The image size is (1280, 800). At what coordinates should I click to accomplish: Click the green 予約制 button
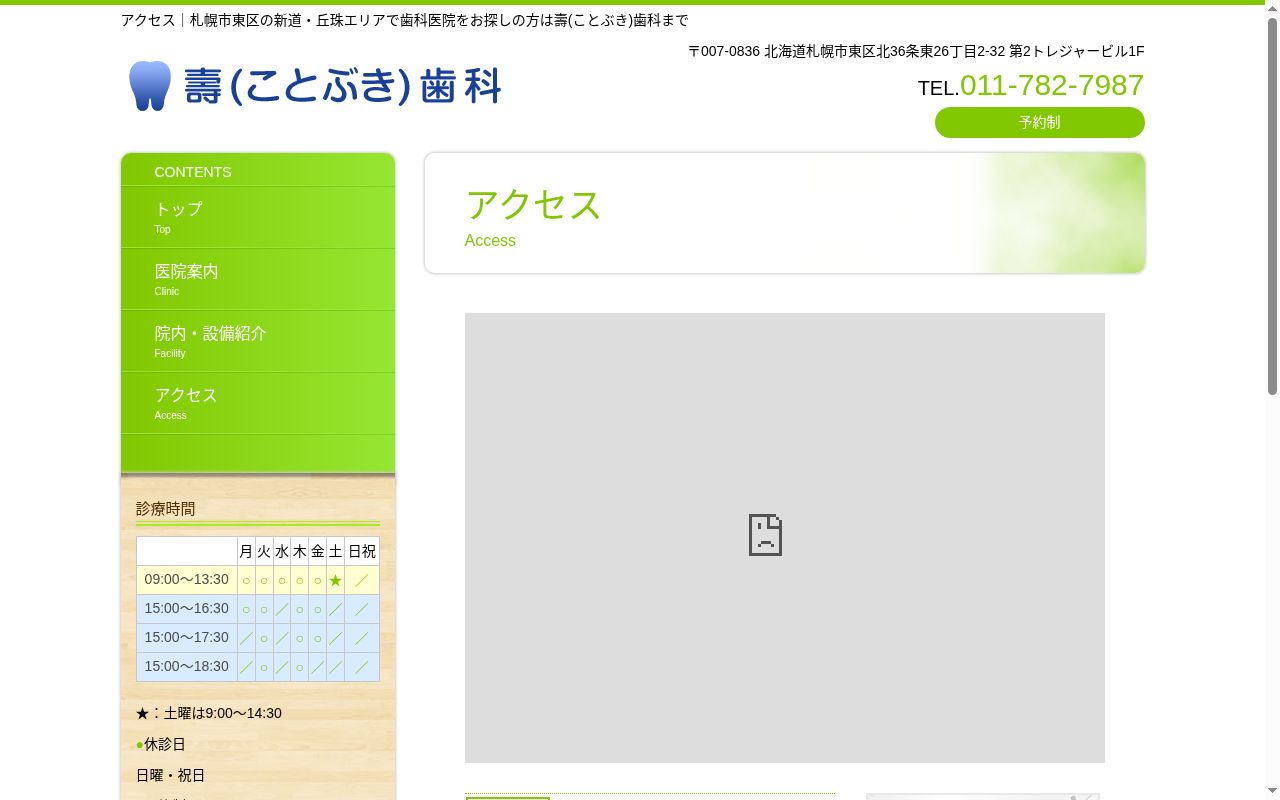1039,122
